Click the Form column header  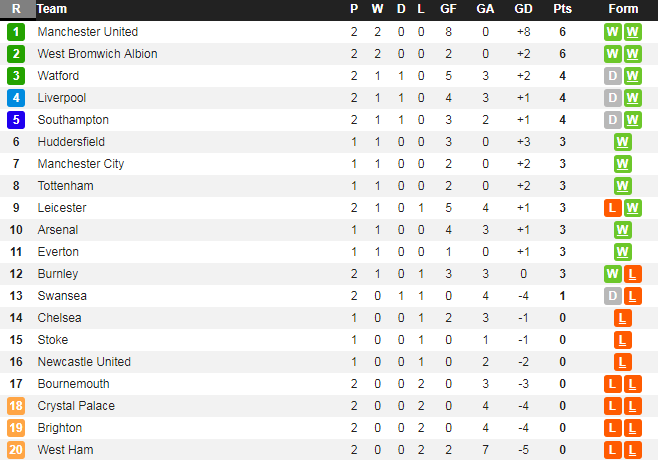[x=623, y=9]
